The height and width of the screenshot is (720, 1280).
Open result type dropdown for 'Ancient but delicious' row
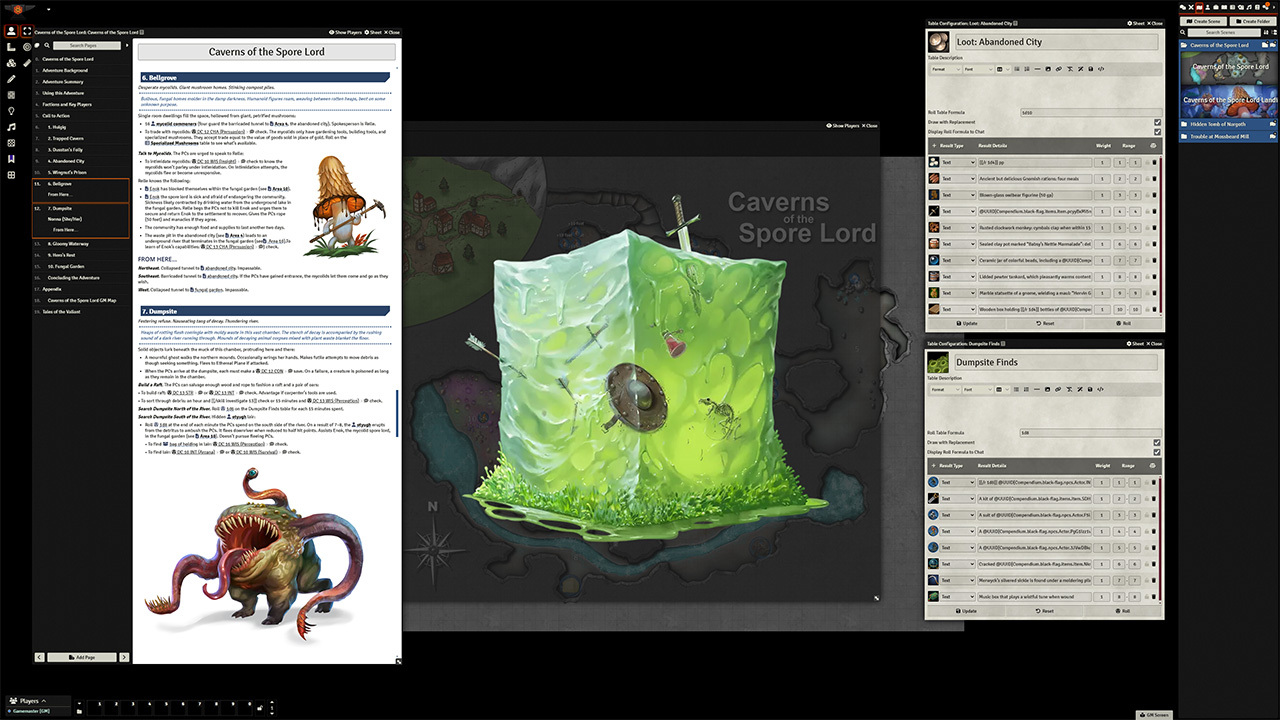point(957,179)
